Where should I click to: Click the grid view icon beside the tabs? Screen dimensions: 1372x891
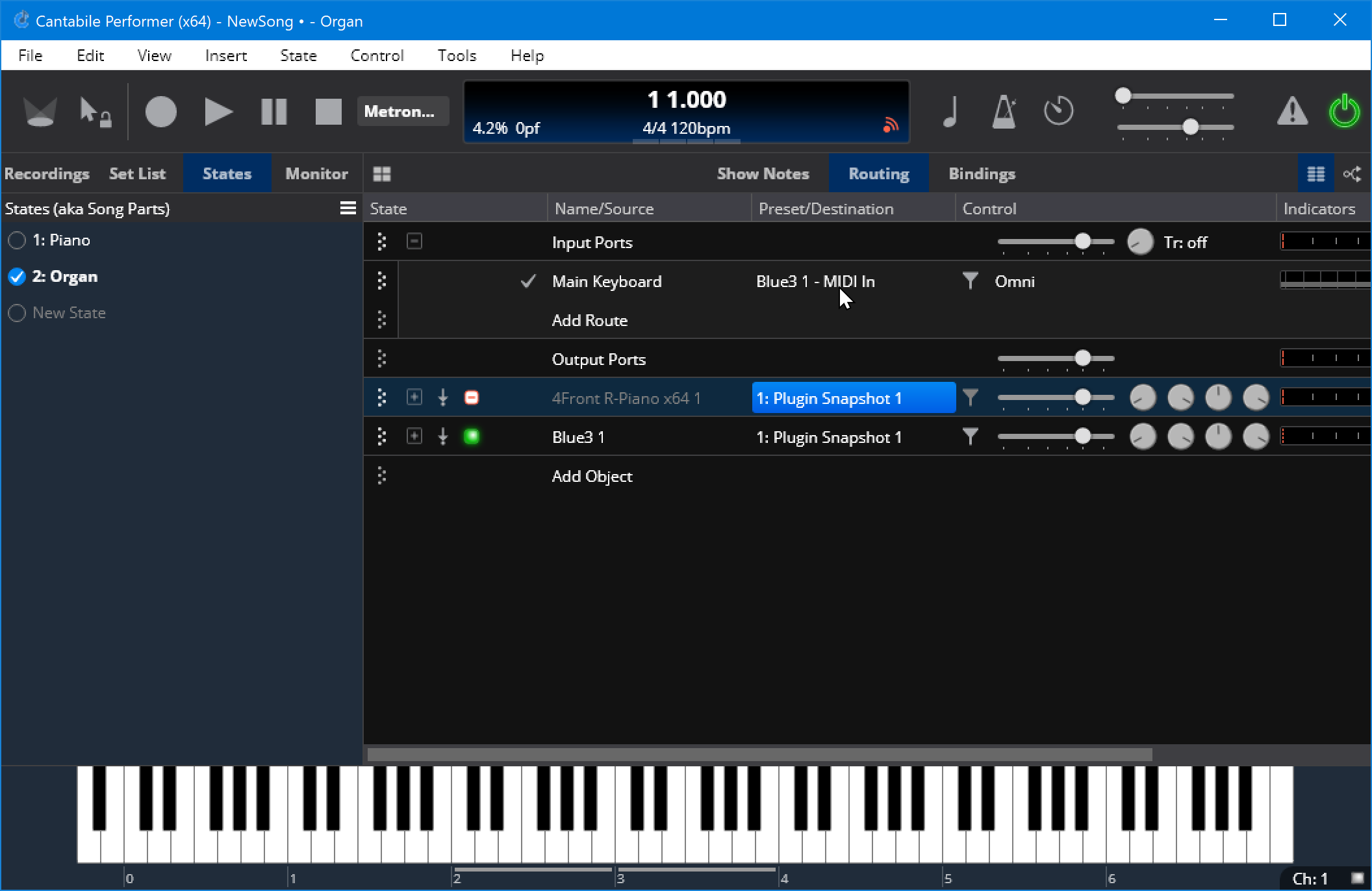[x=382, y=173]
